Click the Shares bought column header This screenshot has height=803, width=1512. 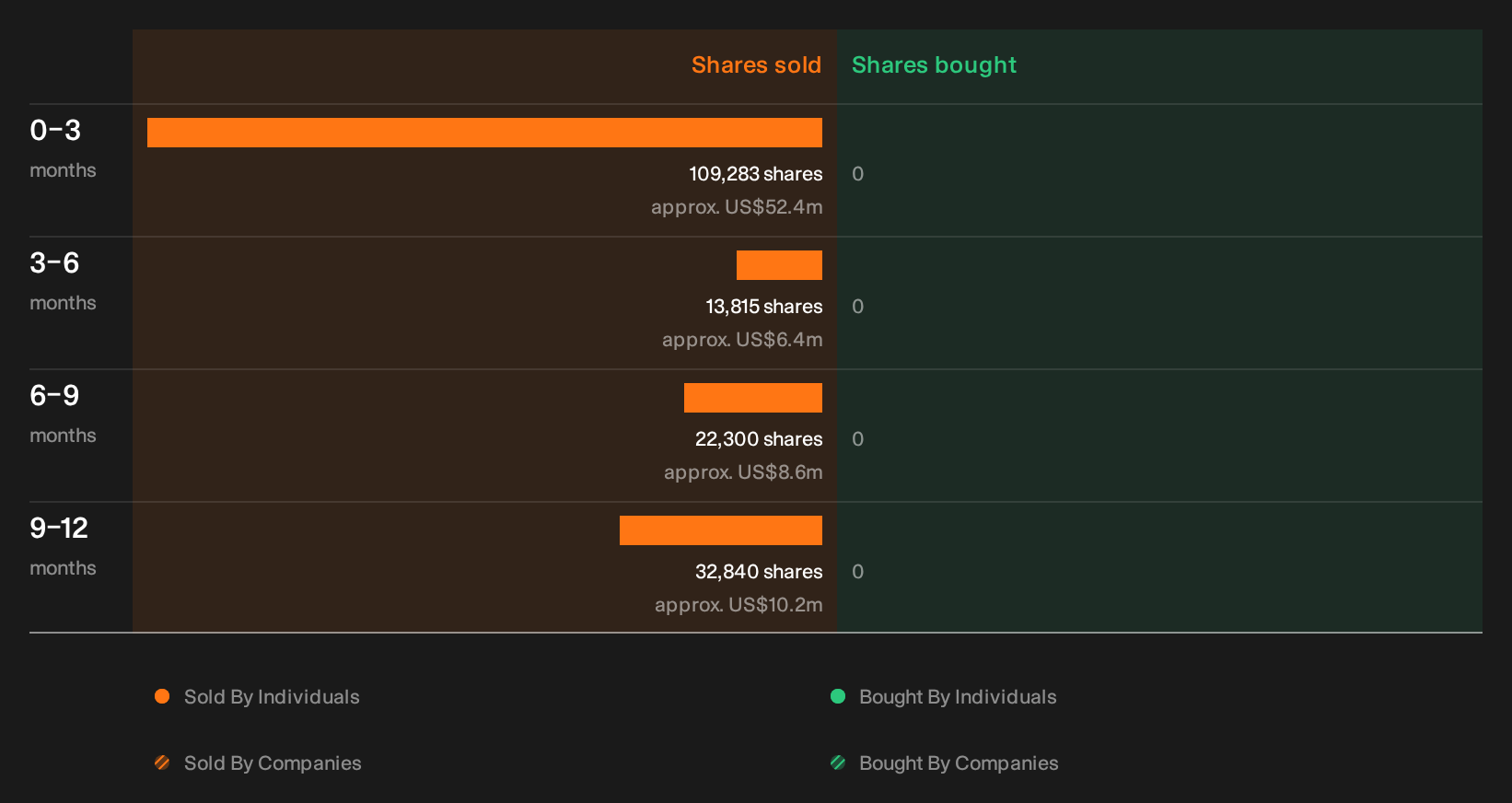coord(934,65)
